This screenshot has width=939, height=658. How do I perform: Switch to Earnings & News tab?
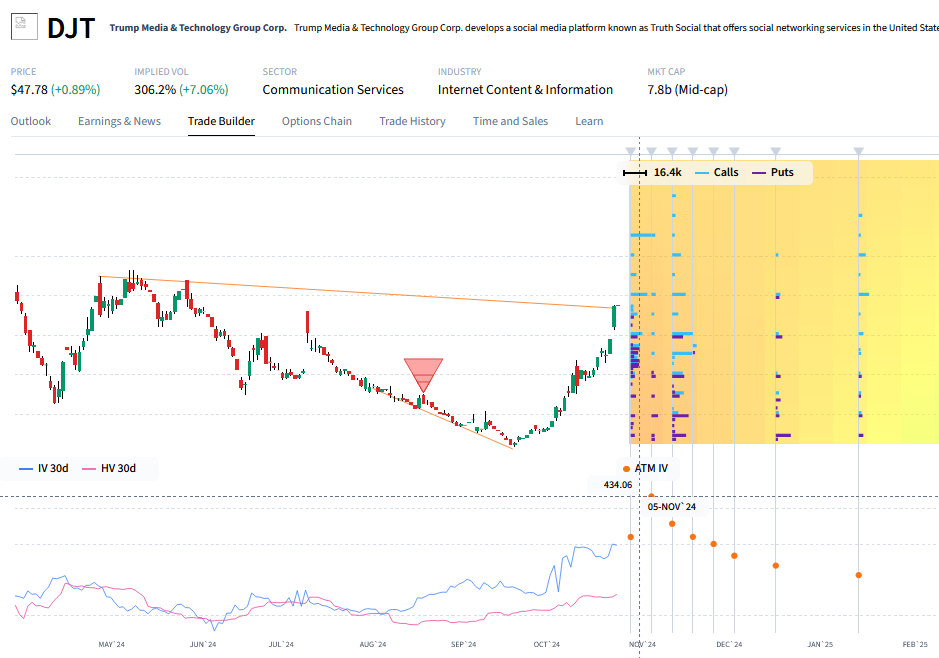tap(119, 121)
